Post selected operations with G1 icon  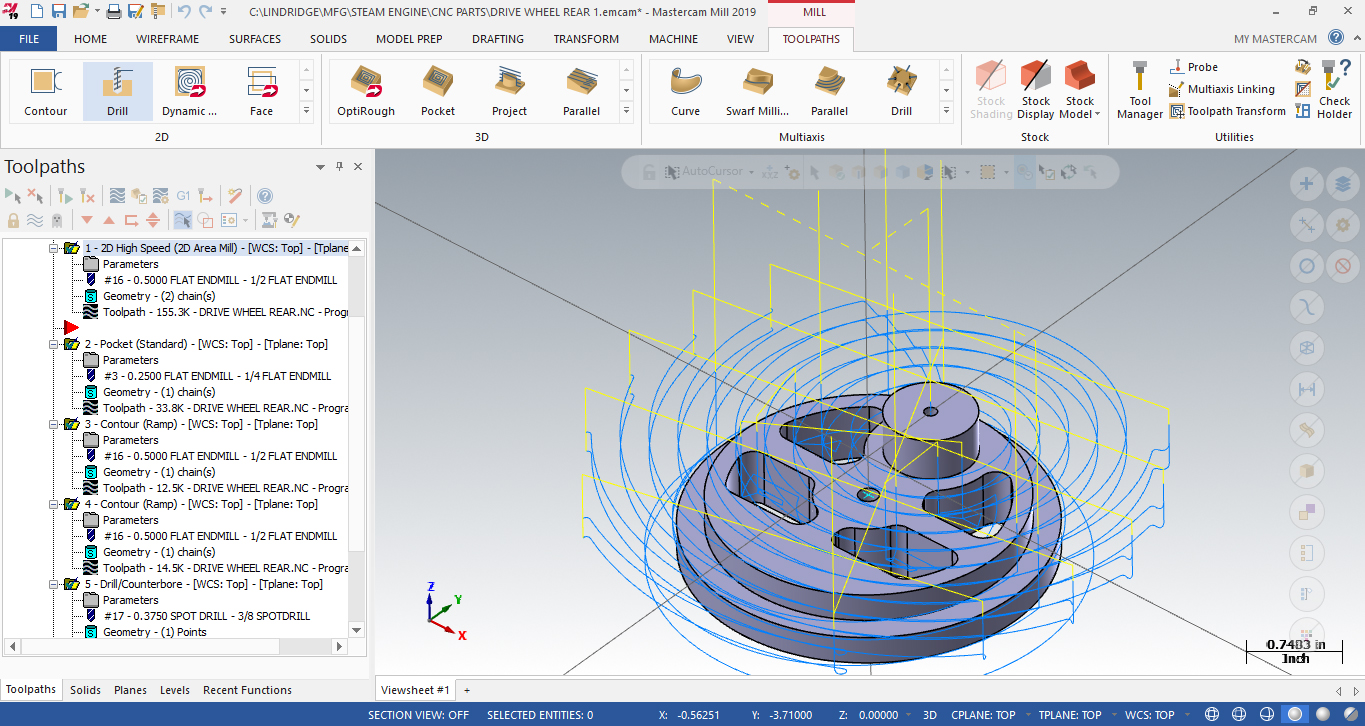tap(183, 196)
